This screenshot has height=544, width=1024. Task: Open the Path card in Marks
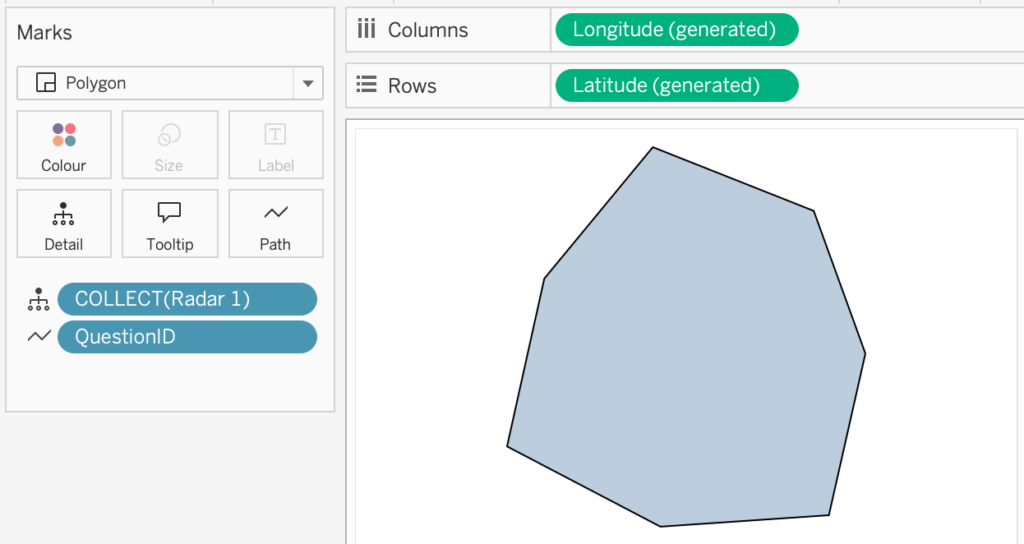pos(275,226)
